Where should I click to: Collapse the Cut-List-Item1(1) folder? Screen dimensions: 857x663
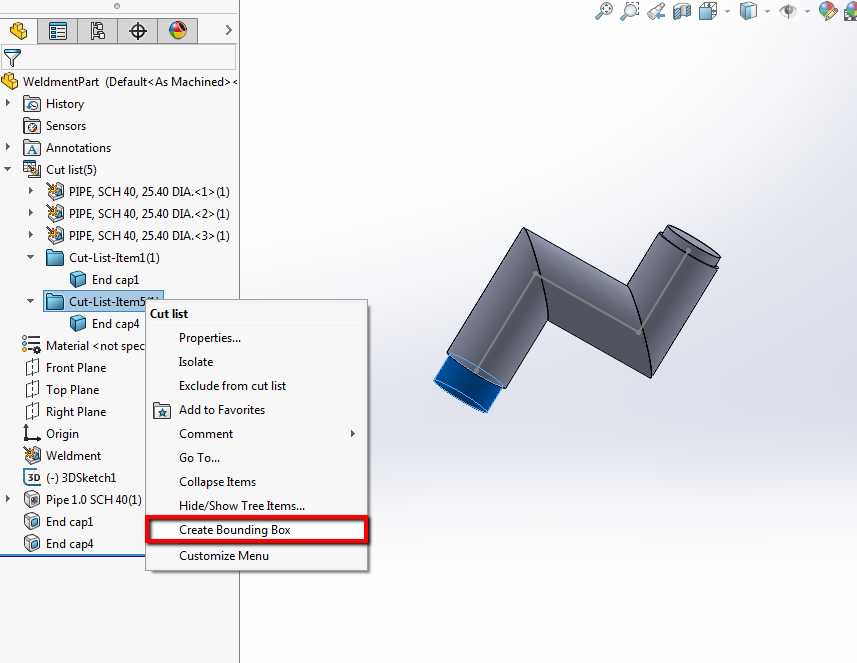(31, 257)
